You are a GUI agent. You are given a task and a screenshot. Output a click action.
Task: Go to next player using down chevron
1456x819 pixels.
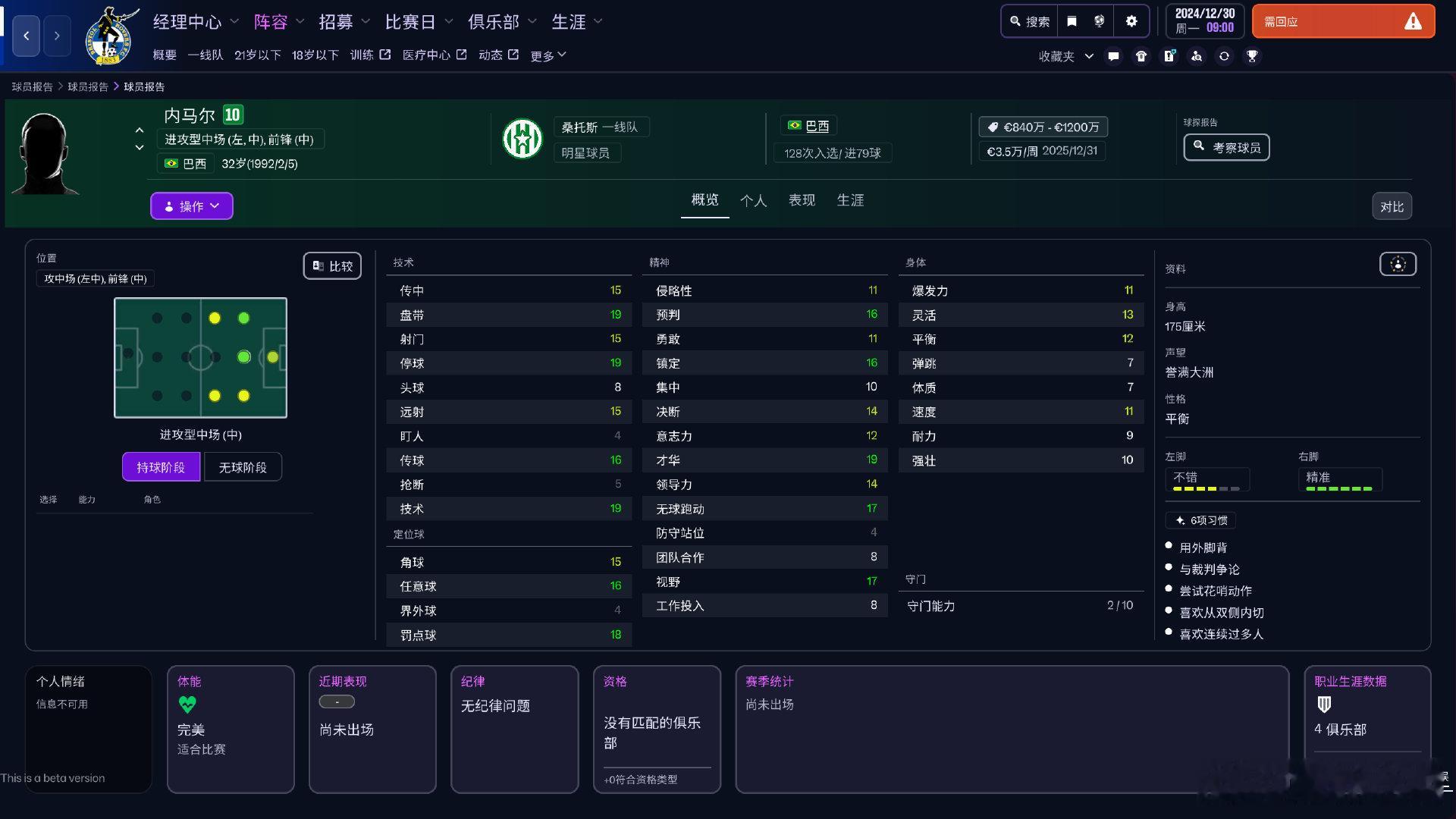[140, 148]
